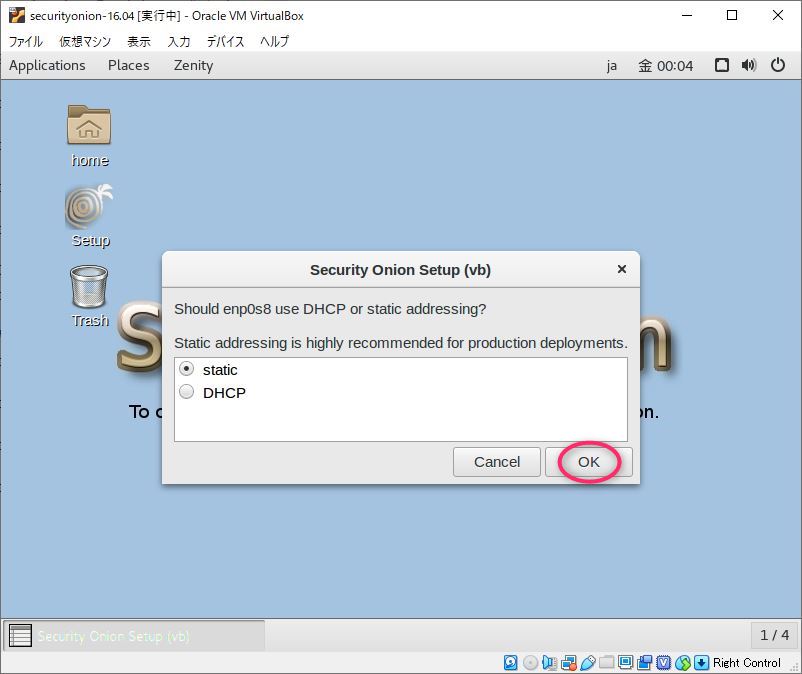Open the デバイス menu
802x674 pixels.
[x=225, y=41]
